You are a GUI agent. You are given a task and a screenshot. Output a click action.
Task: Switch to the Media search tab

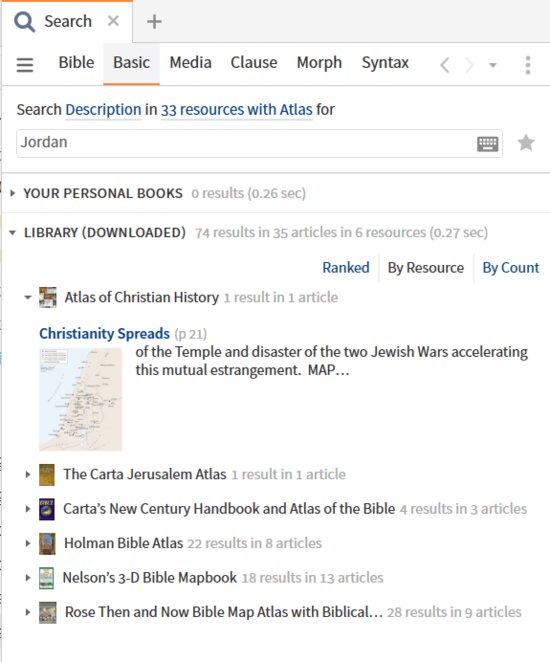(x=190, y=62)
